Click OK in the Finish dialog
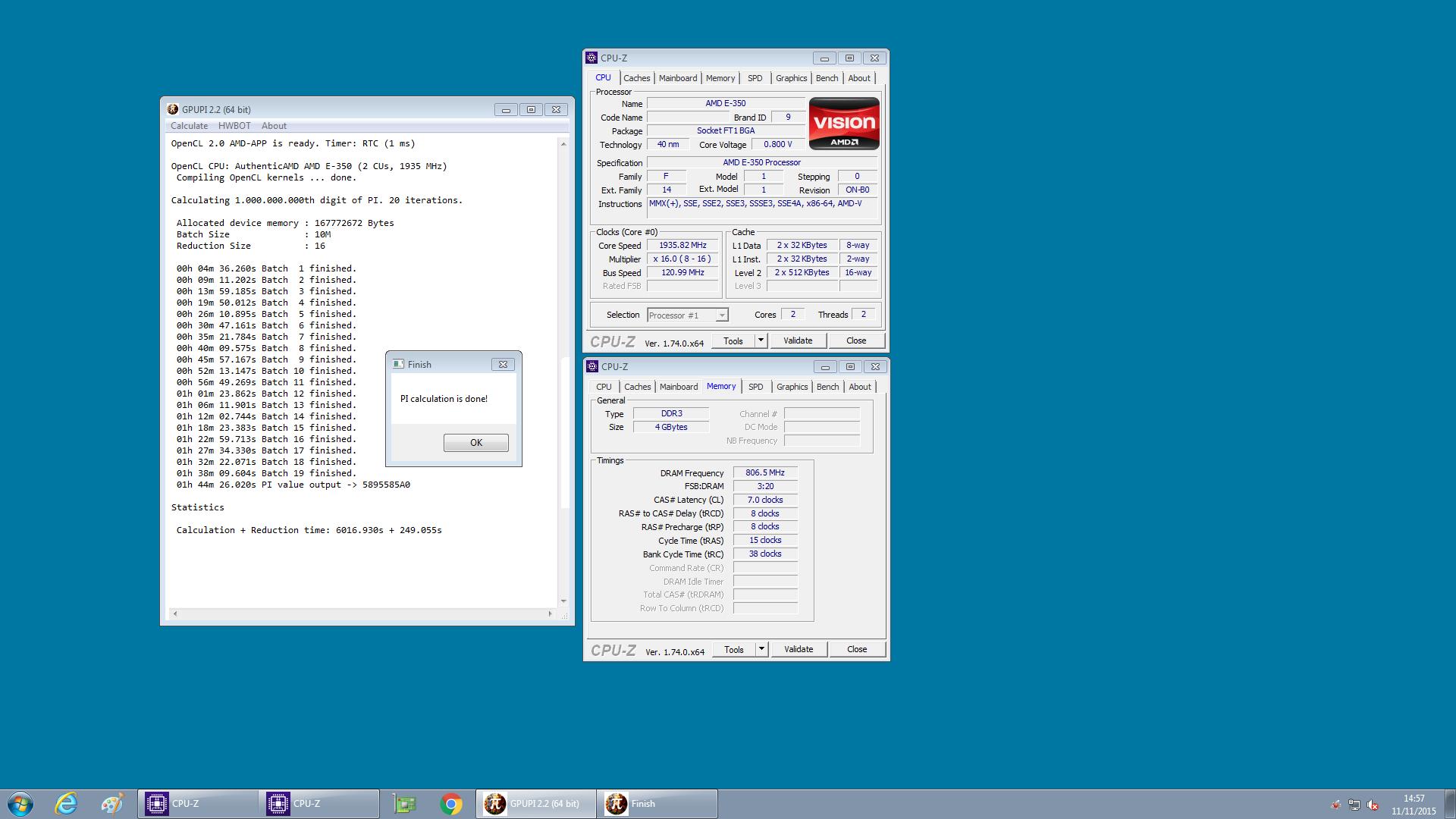 475,443
